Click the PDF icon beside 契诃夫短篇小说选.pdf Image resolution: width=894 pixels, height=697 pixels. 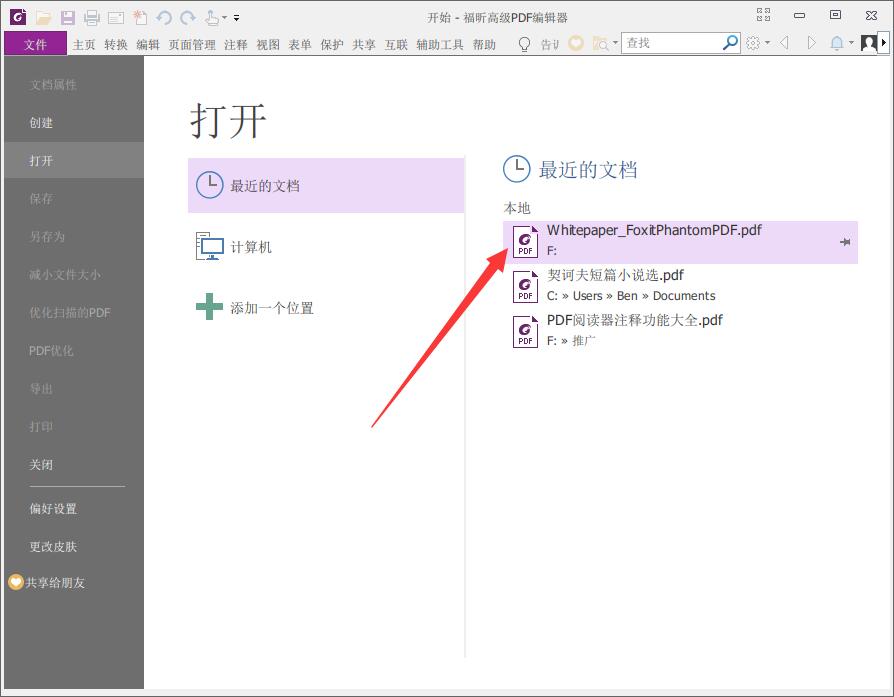pos(525,286)
